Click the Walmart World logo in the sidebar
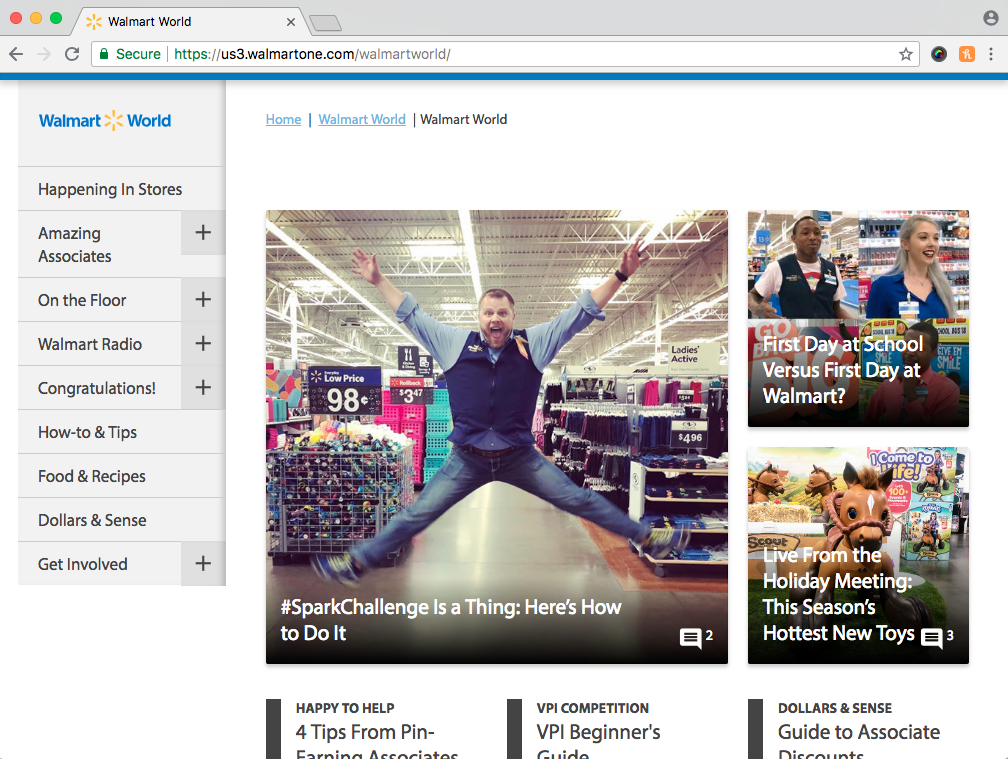The image size is (1008, 759). coord(104,120)
